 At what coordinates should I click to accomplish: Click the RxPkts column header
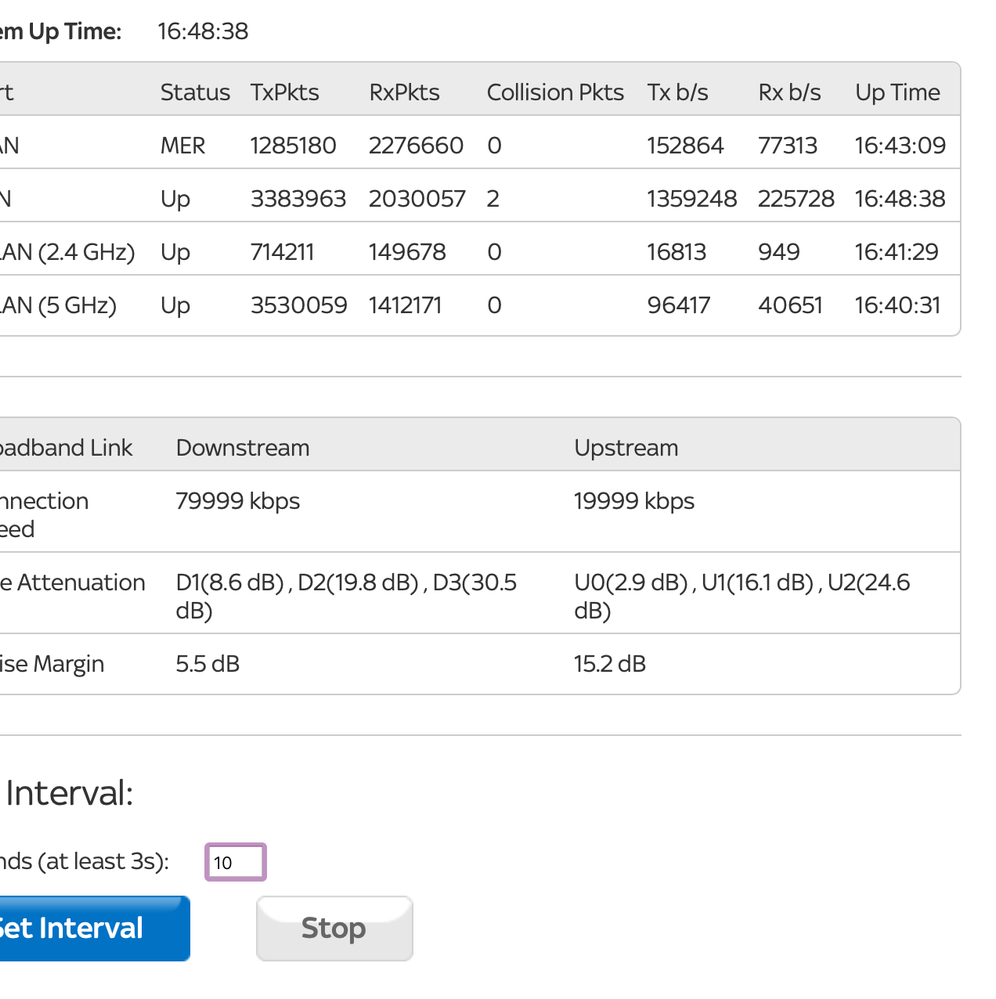[404, 93]
